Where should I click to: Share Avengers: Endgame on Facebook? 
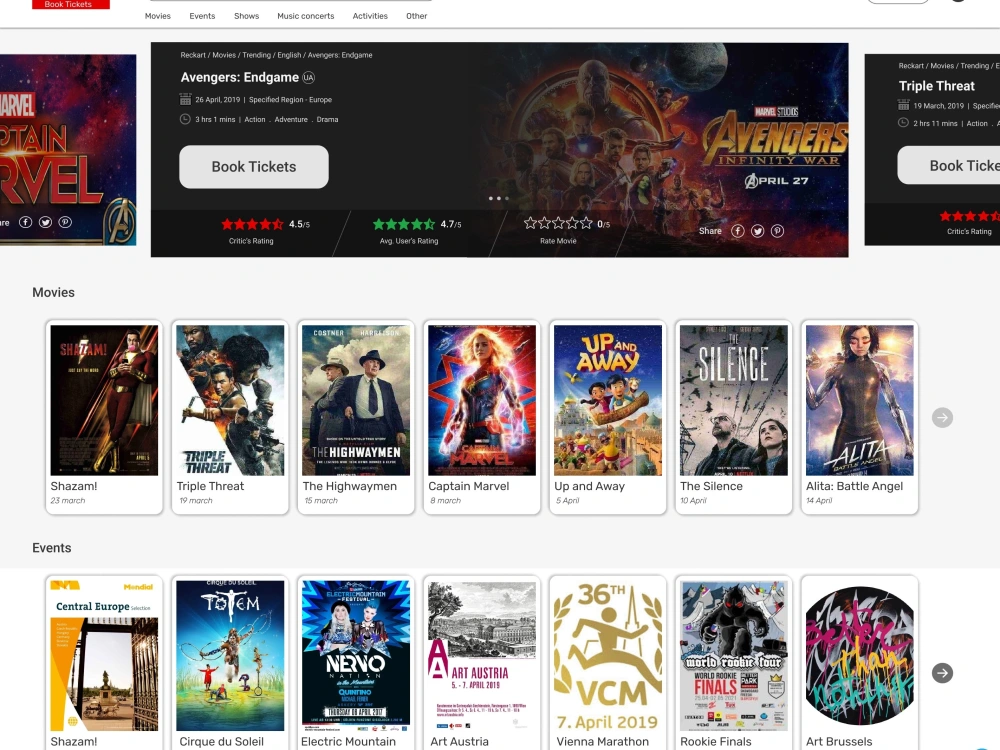[737, 231]
